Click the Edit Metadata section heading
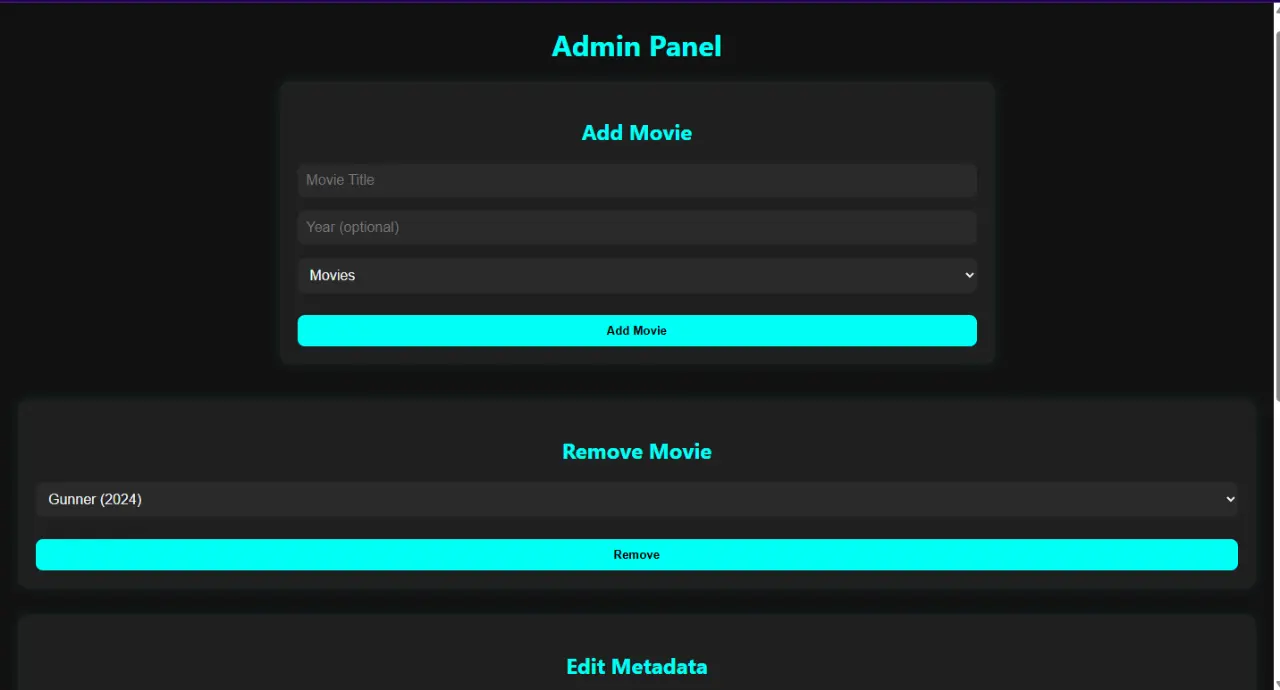 (637, 667)
